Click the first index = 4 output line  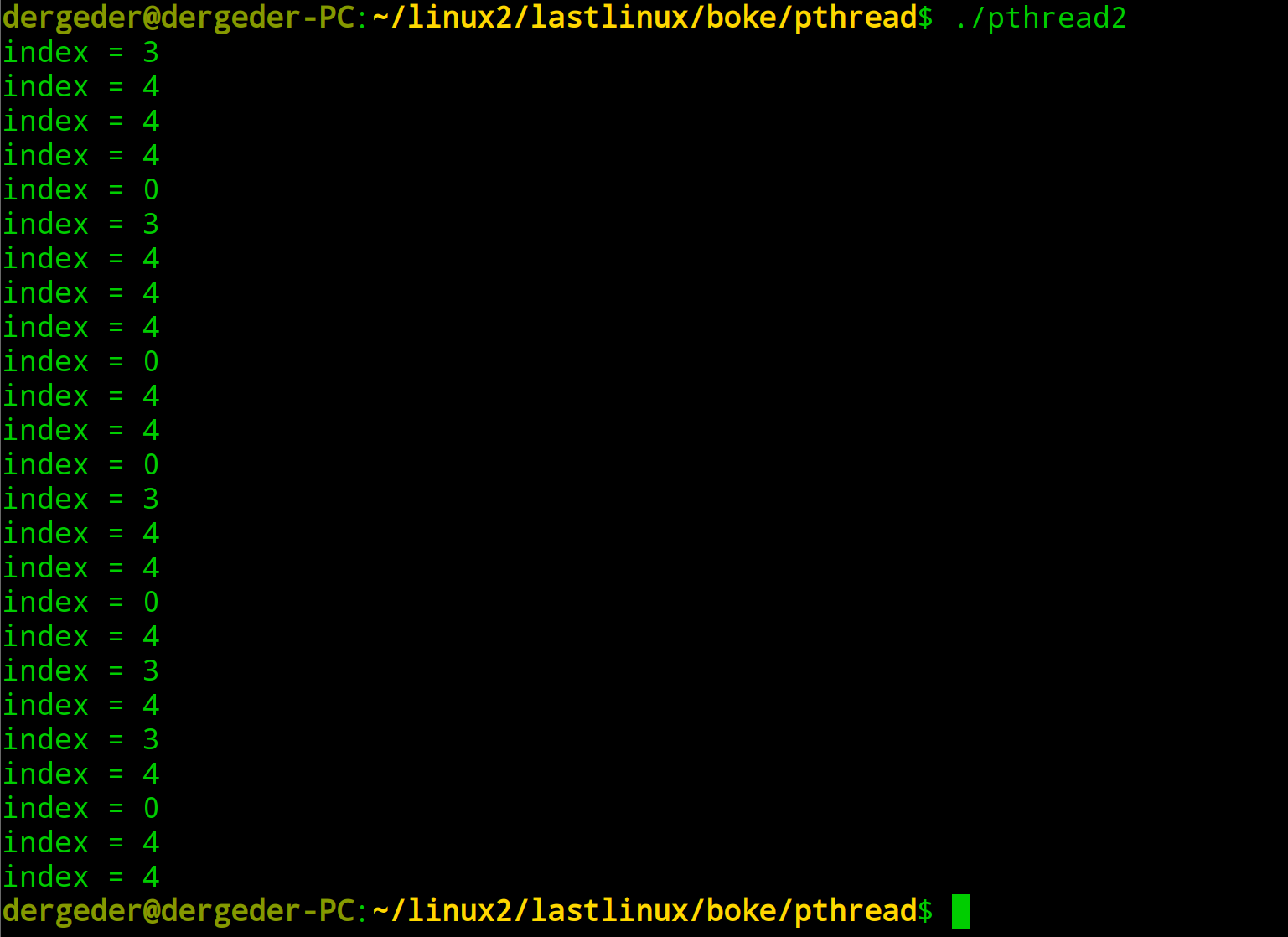tap(80, 87)
